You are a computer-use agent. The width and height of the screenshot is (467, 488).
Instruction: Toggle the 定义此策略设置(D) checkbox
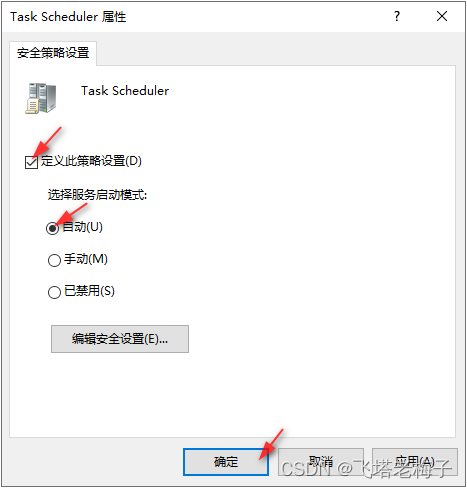[31, 162]
